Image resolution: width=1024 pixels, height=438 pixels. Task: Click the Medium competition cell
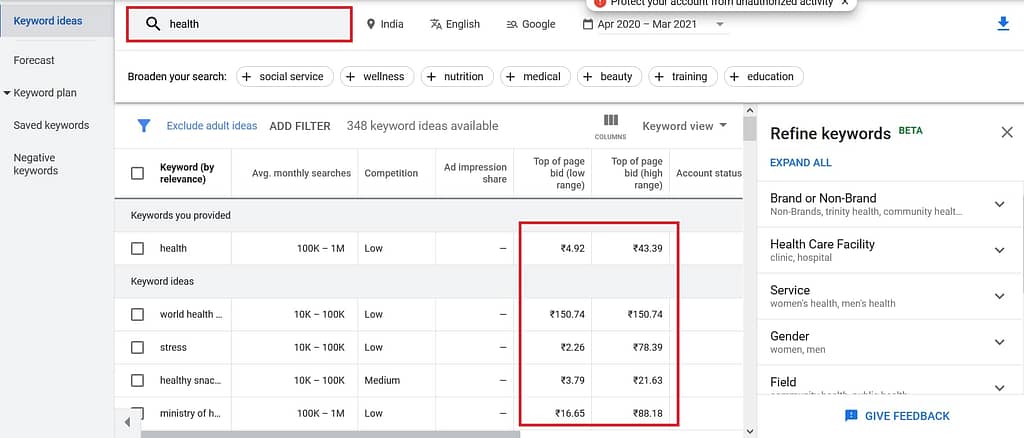tap(382, 380)
